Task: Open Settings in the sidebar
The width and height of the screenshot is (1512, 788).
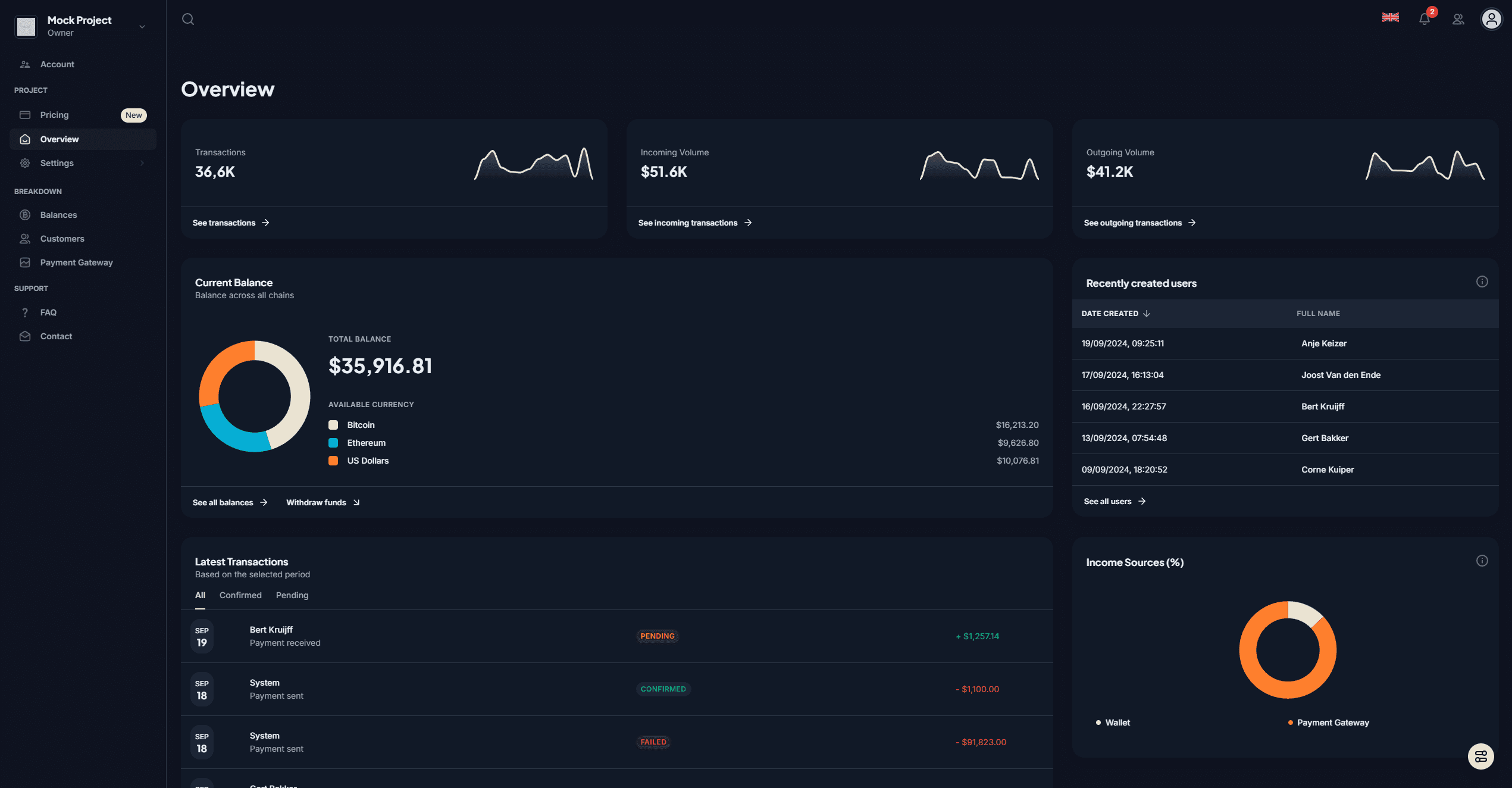Action: pos(83,163)
